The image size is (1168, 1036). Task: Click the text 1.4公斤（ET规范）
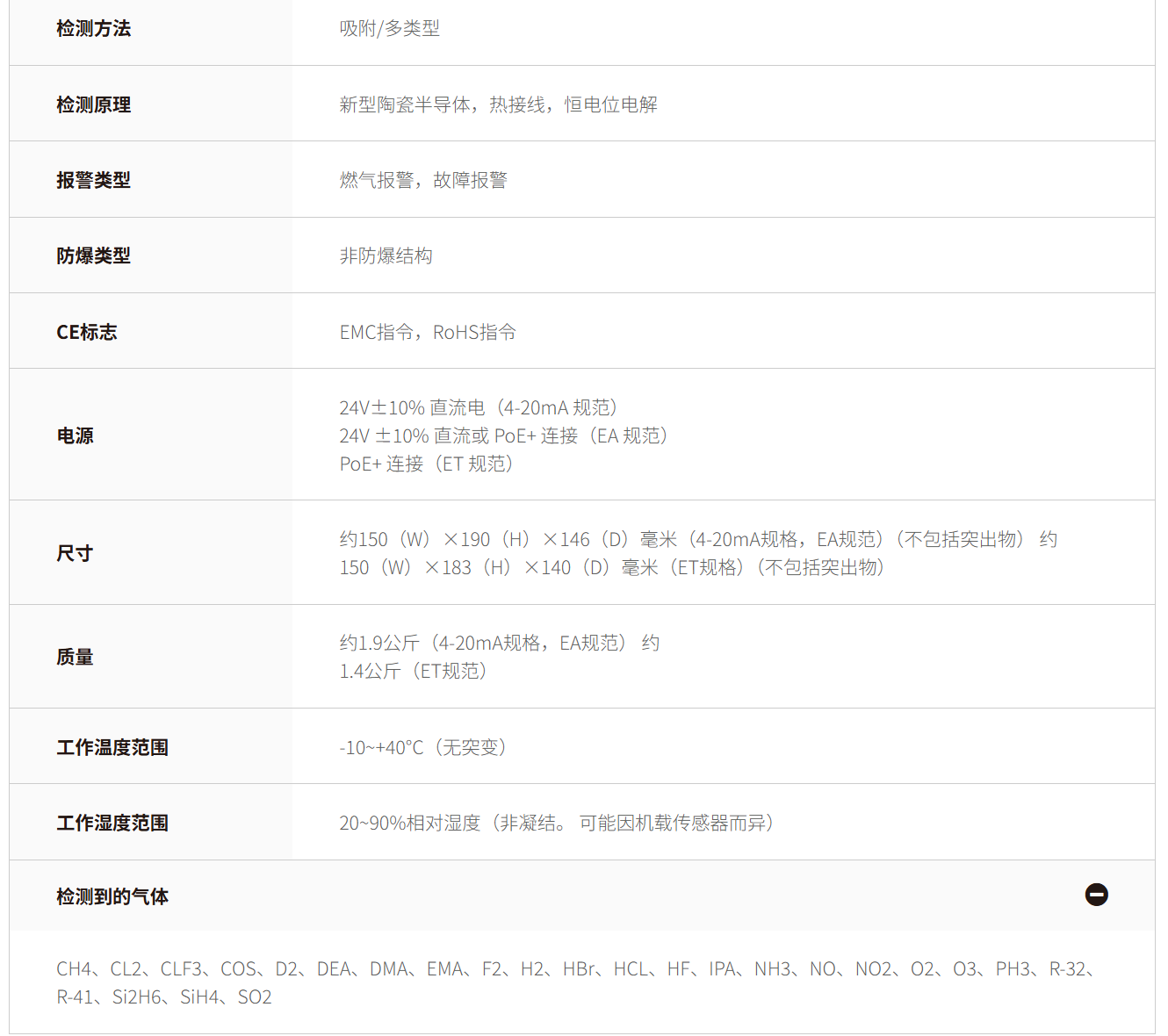click(414, 671)
